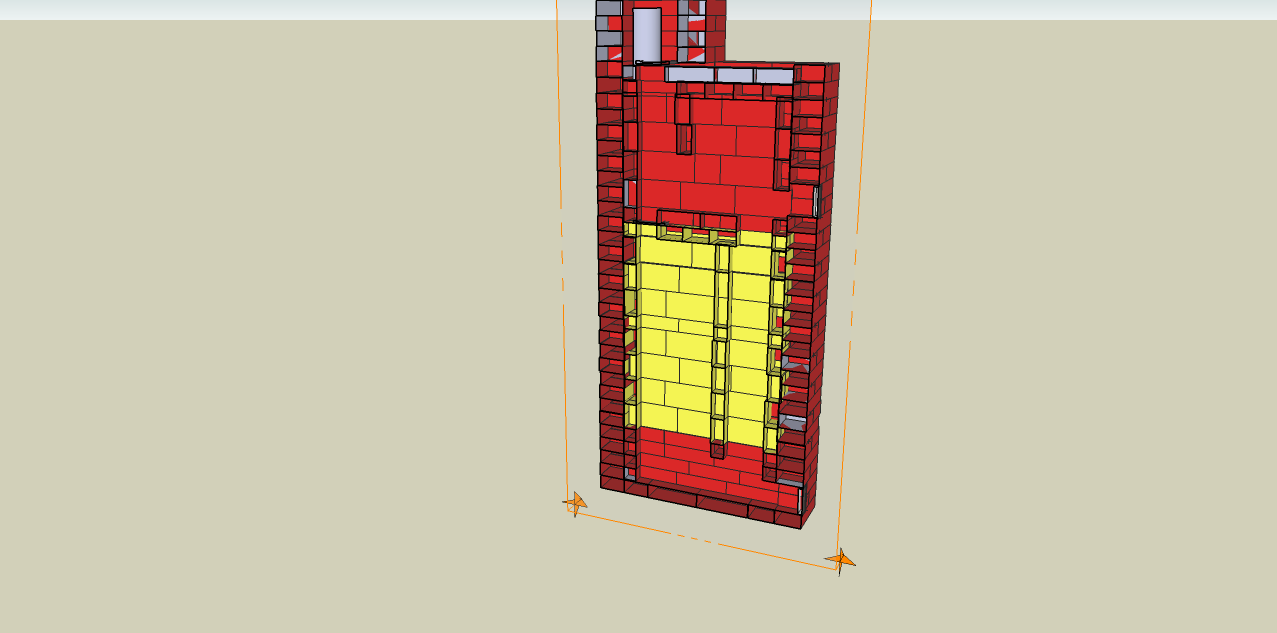
Task: Select the grey chimney flue opening at top
Action: pos(647,33)
